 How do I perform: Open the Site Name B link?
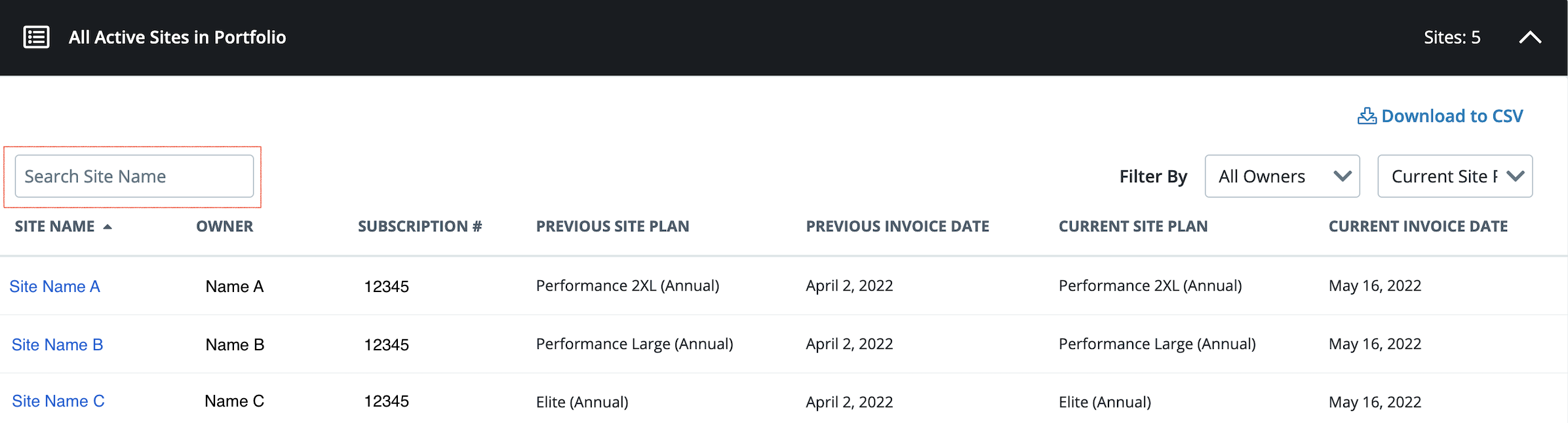tap(57, 345)
